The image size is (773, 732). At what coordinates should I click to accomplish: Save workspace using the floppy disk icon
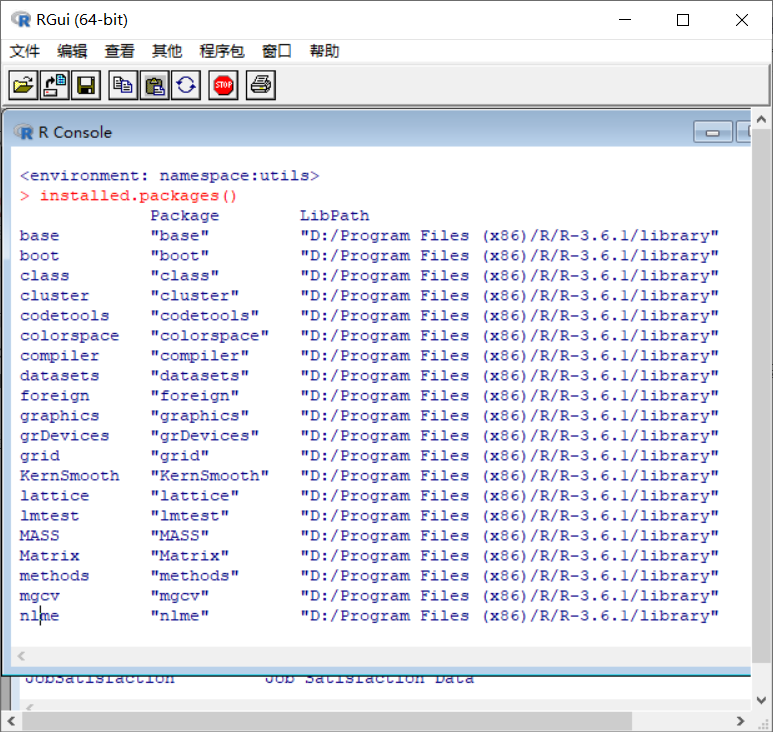pos(86,85)
